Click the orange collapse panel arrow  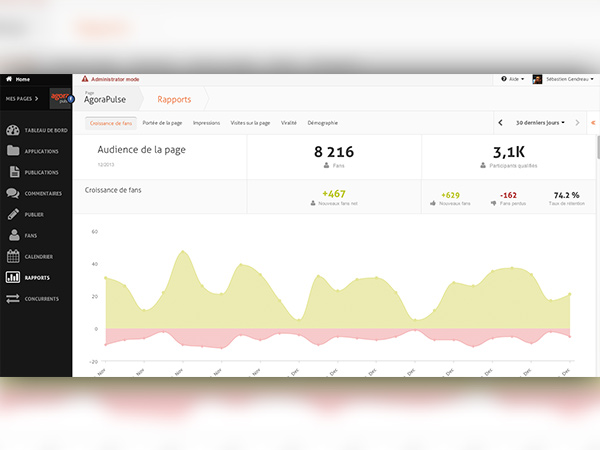point(591,123)
